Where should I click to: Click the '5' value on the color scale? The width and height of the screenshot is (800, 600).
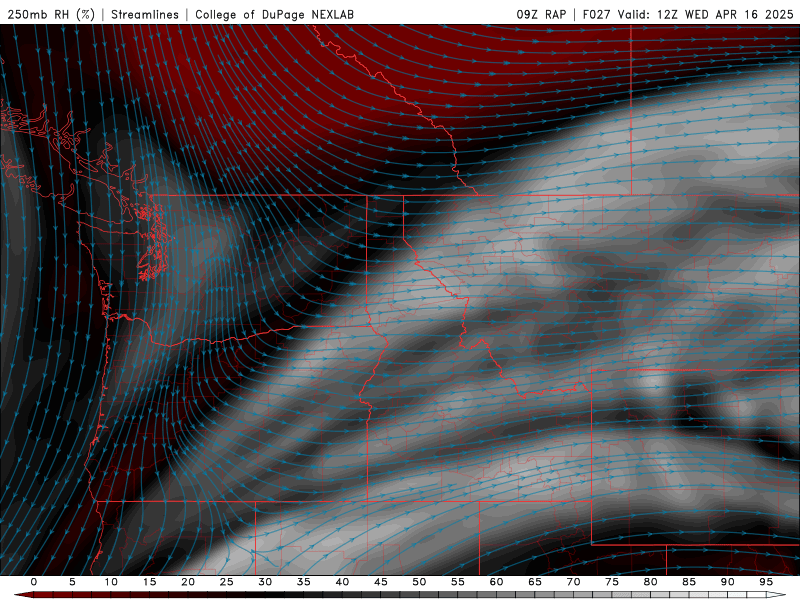(72, 582)
